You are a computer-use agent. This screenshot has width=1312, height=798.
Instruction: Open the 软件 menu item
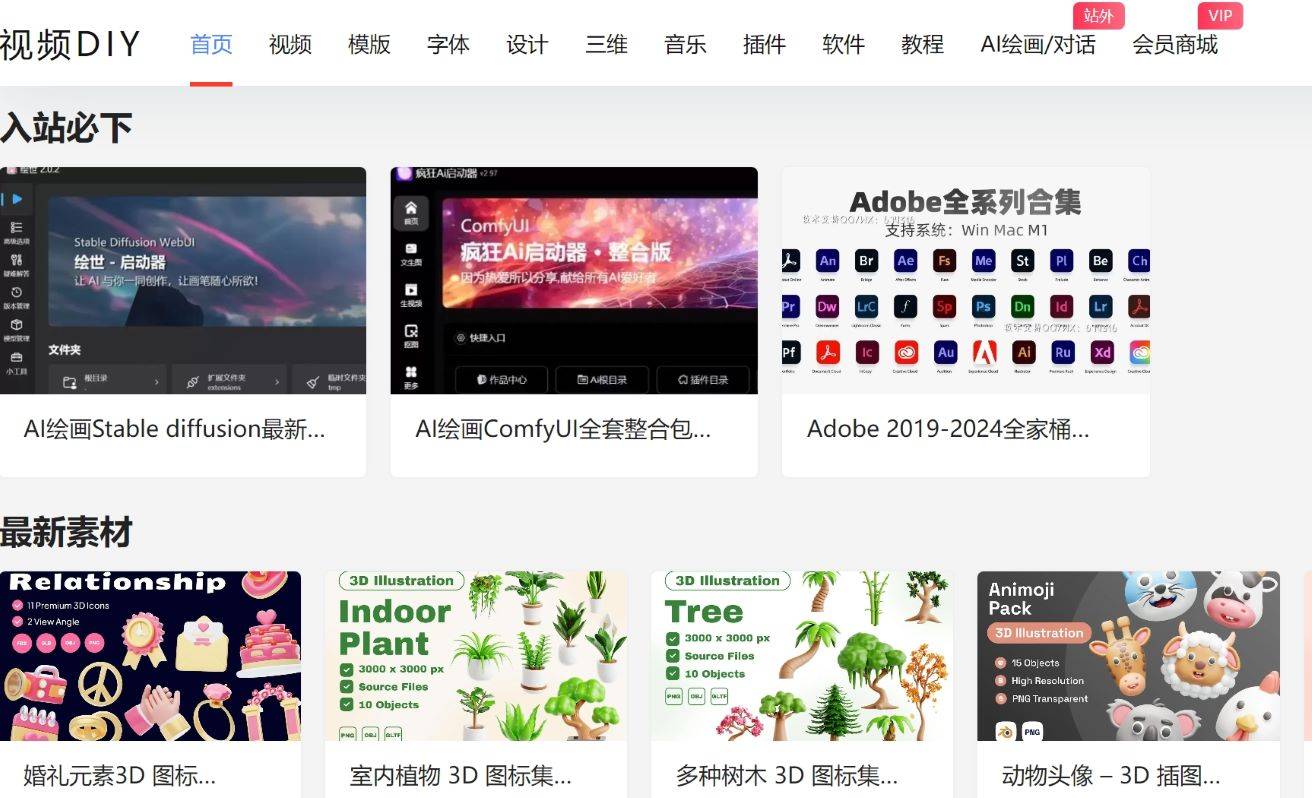[x=843, y=44]
